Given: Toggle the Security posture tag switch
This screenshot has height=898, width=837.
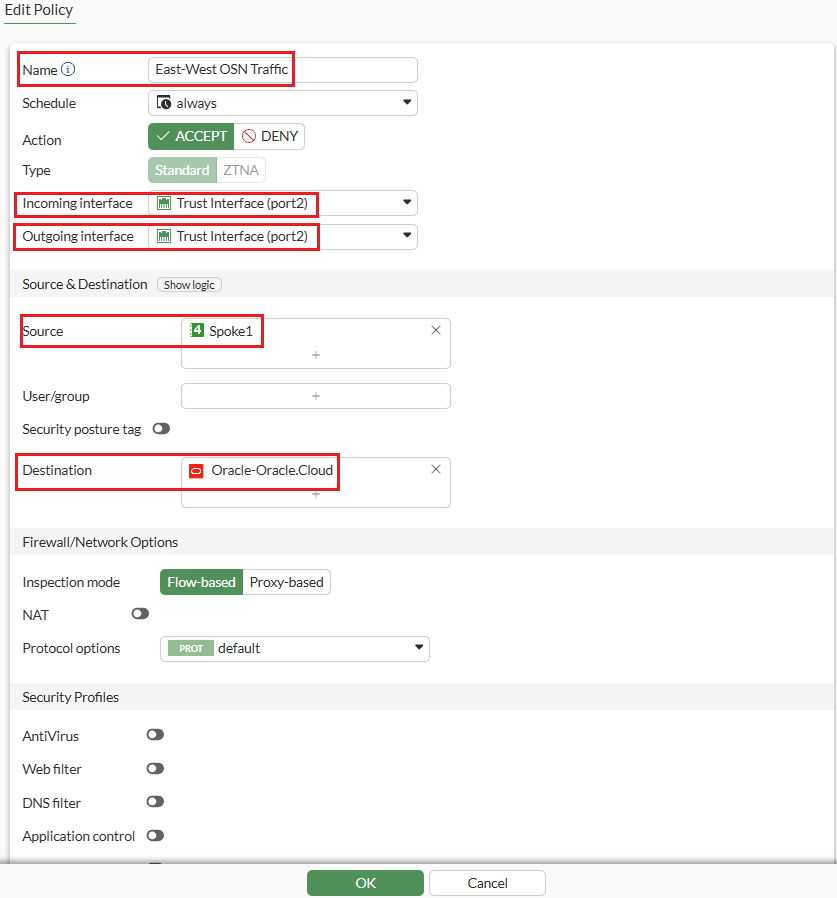Looking at the screenshot, I should point(161,428).
